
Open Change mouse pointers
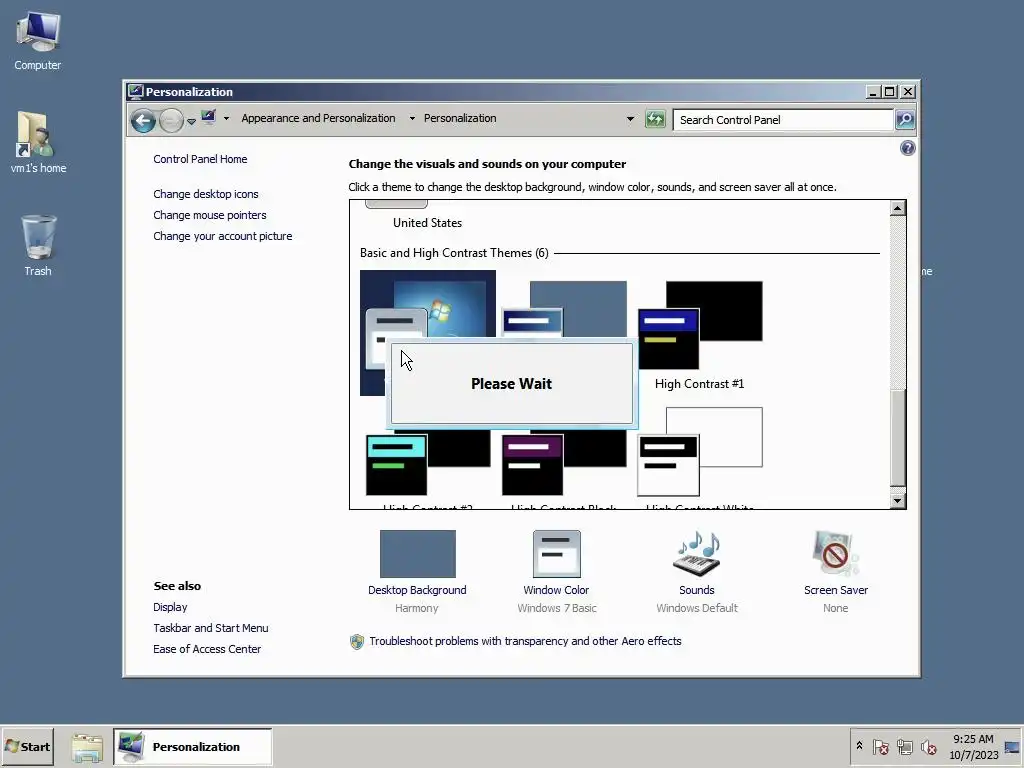[210, 215]
